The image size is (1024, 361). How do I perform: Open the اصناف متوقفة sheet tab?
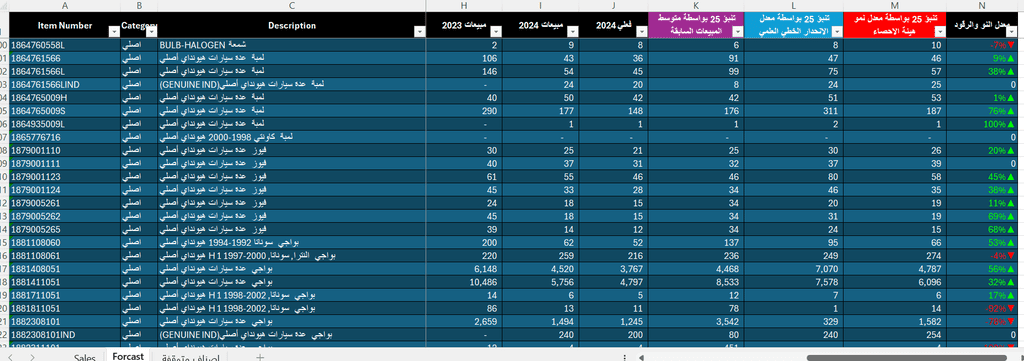coord(190,356)
